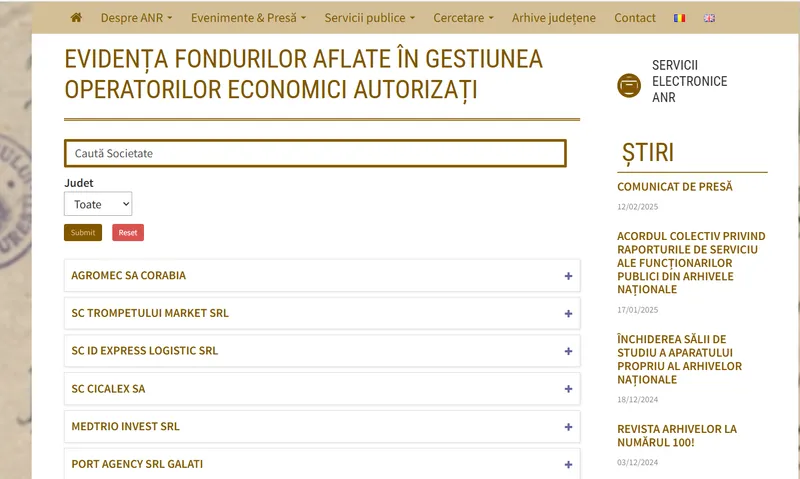The height and width of the screenshot is (479, 800).
Task: Expand the Servicii publice menu
Action: 369,18
